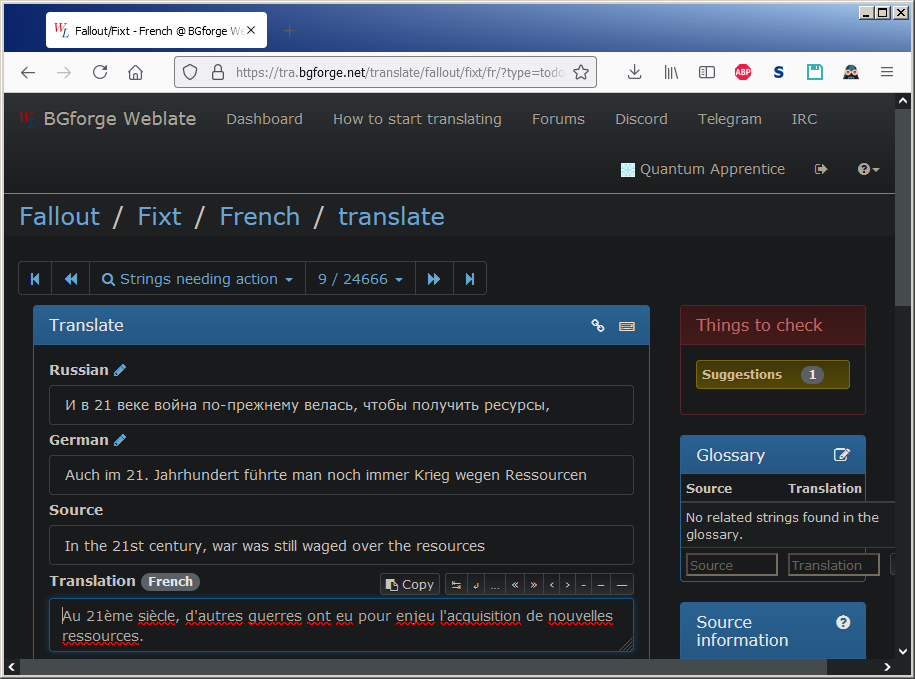
Task: Go to the next string
Action: coord(434,279)
